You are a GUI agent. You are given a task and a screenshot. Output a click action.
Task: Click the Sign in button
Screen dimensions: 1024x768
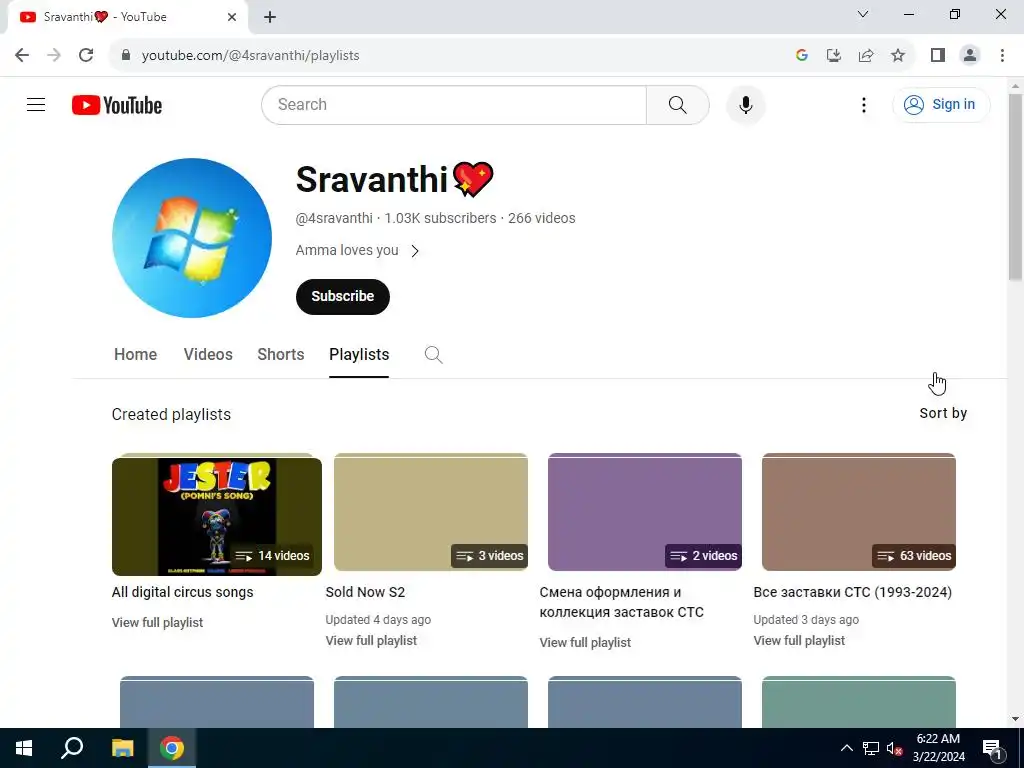pyautogui.click(x=940, y=104)
